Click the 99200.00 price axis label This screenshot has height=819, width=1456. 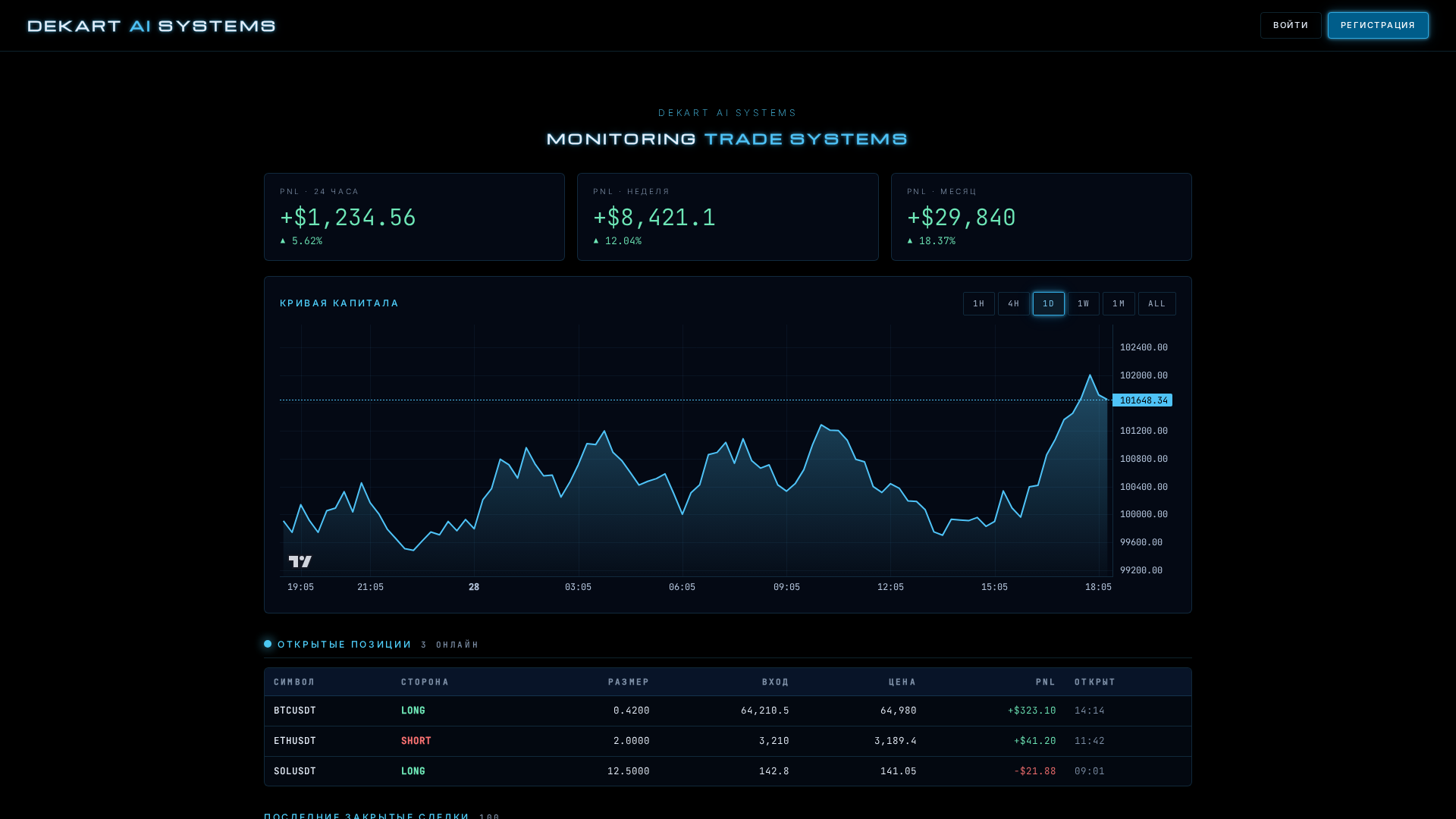tap(1141, 570)
